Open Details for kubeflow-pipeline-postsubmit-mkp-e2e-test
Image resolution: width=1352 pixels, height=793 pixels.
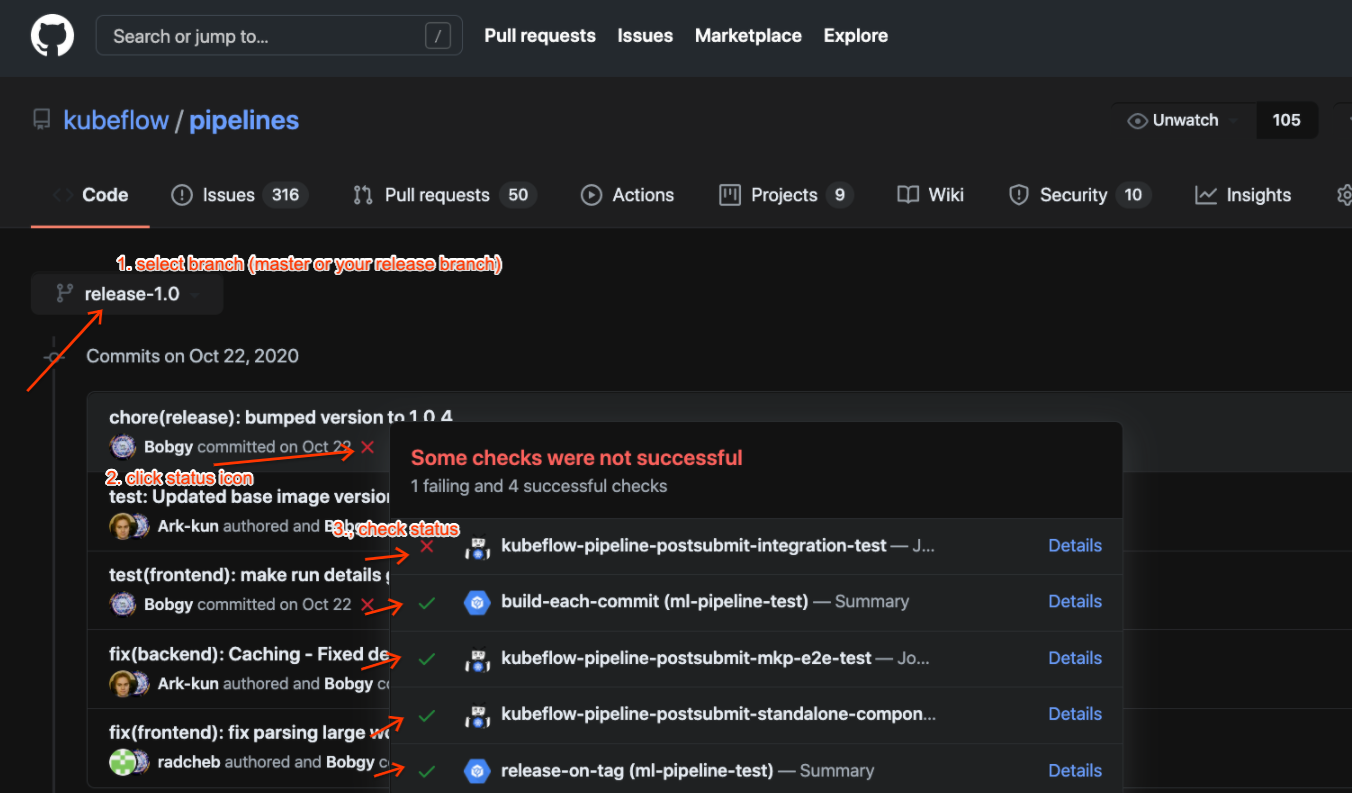1075,658
